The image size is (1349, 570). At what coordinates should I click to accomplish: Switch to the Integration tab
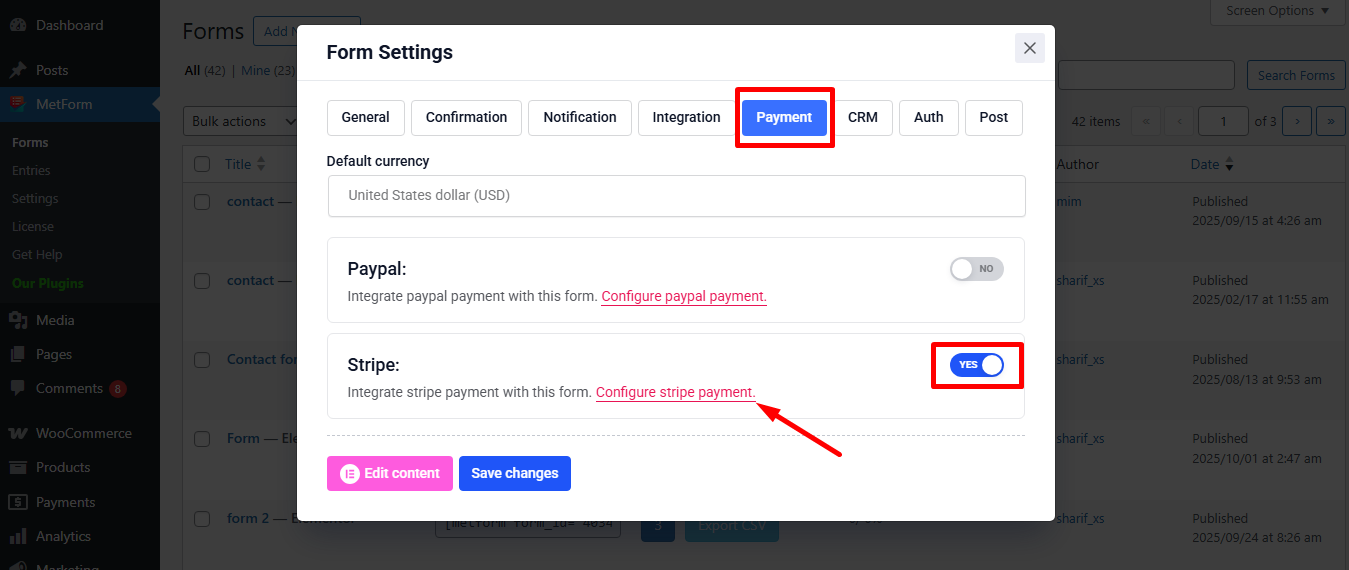[686, 117]
